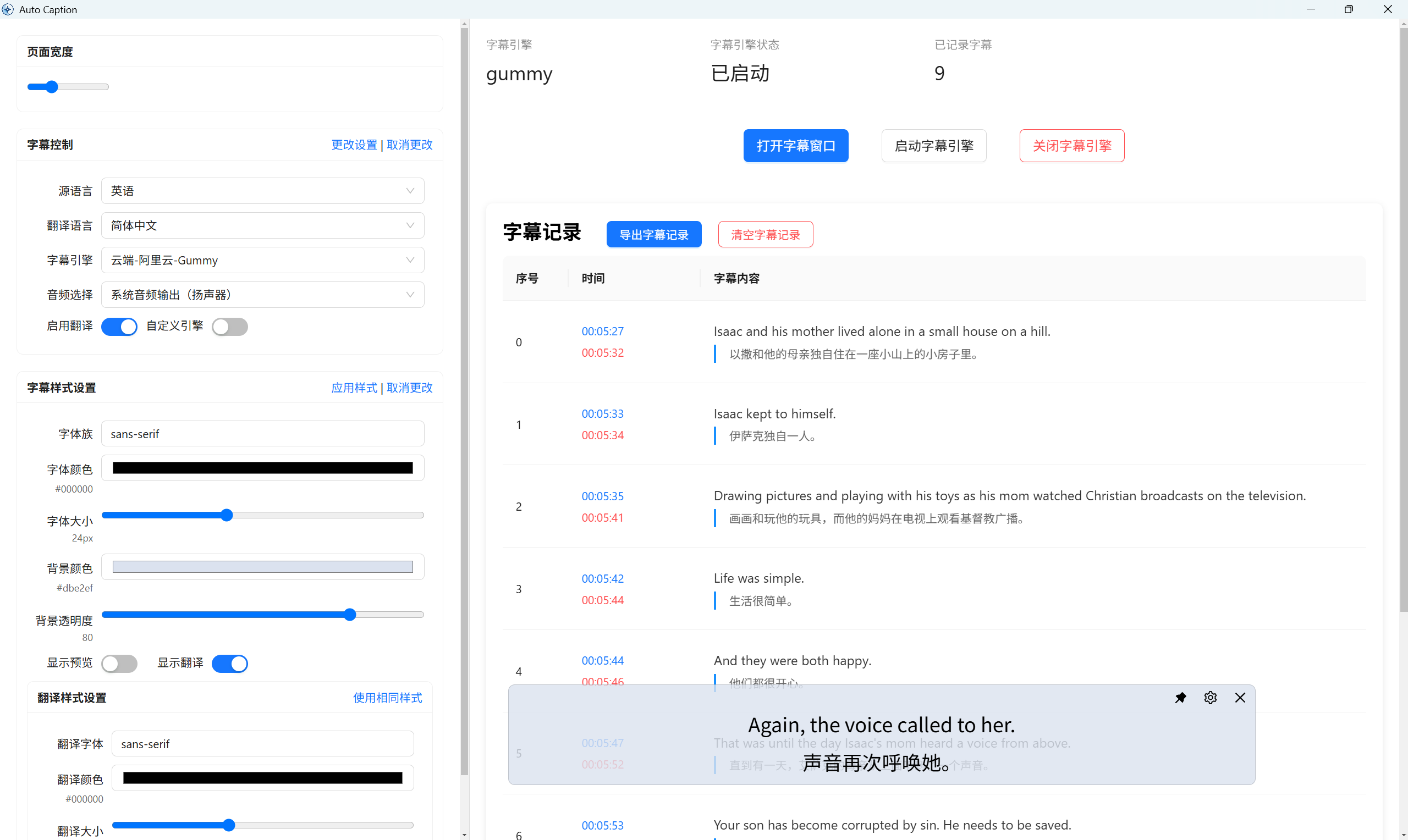This screenshot has width=1408, height=840.
Task: Disable the 启用翻译 toggle
Action: pyautogui.click(x=119, y=327)
